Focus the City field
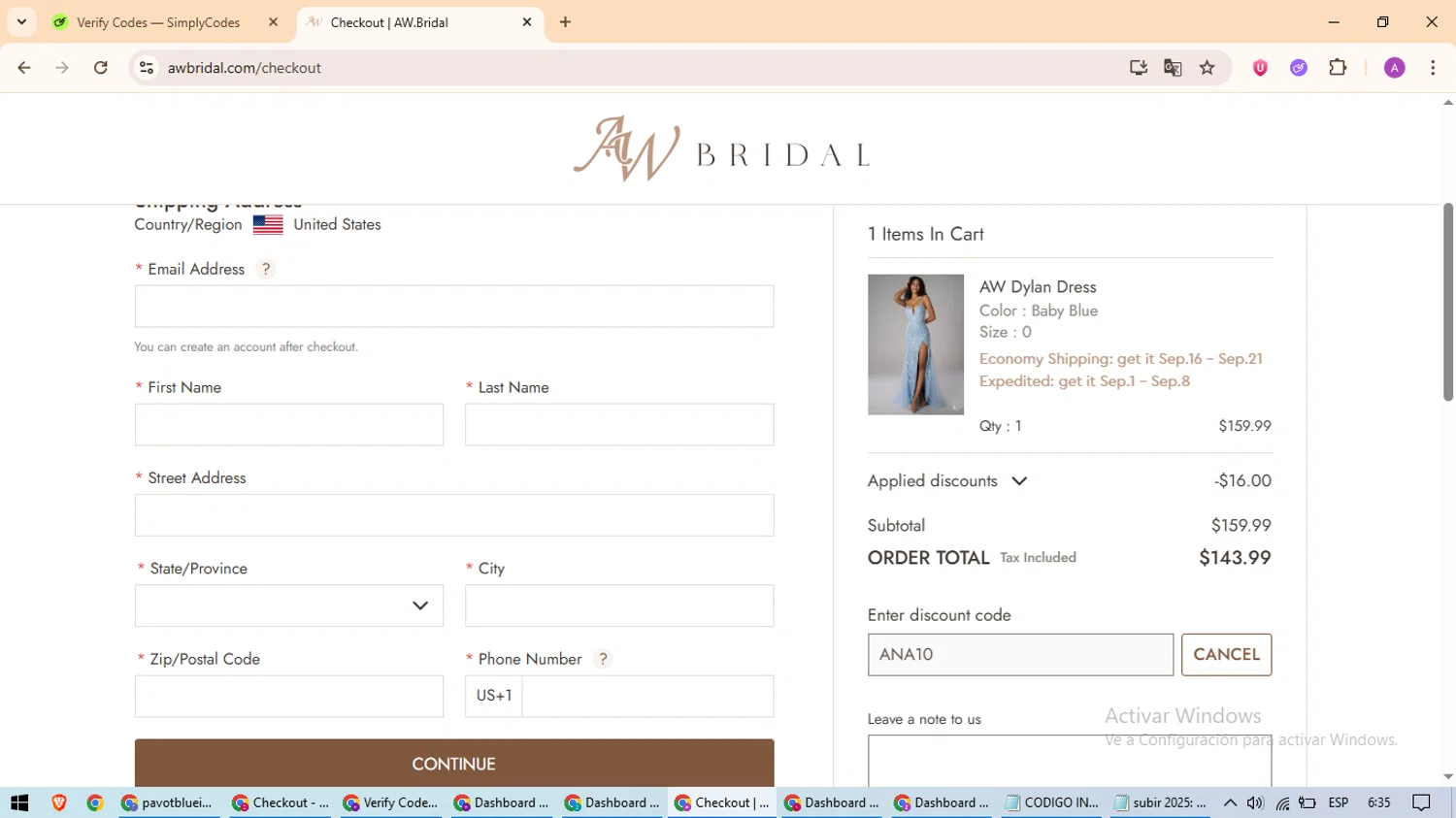 (619, 605)
